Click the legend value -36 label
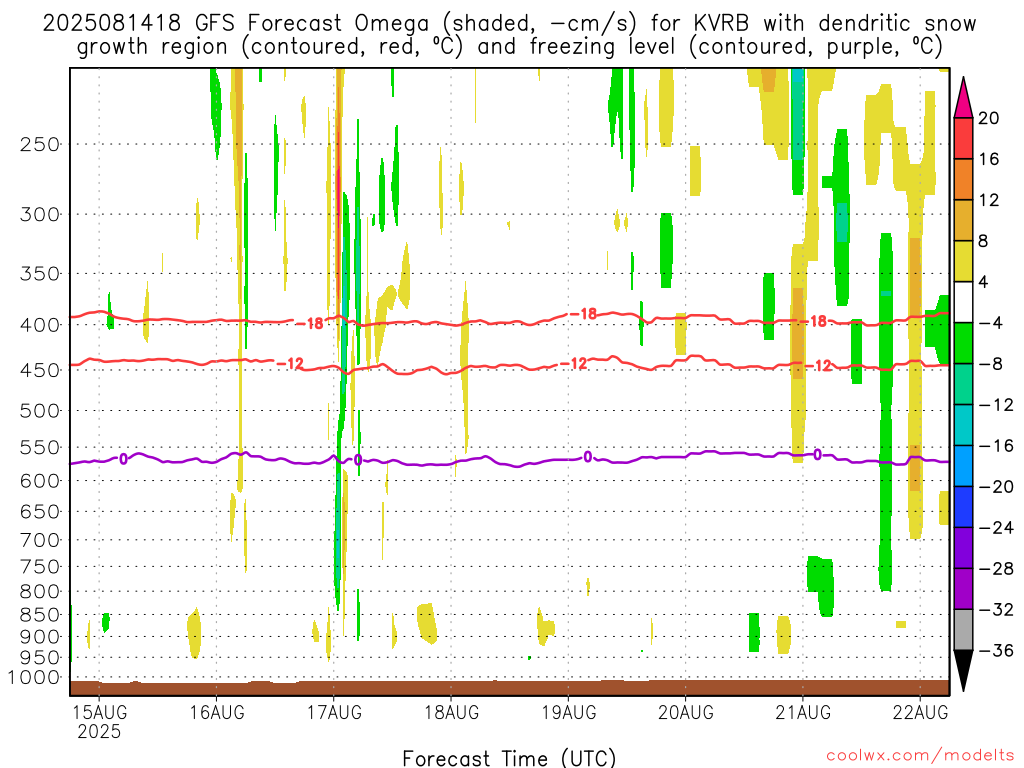1024x768 pixels. tap(996, 650)
